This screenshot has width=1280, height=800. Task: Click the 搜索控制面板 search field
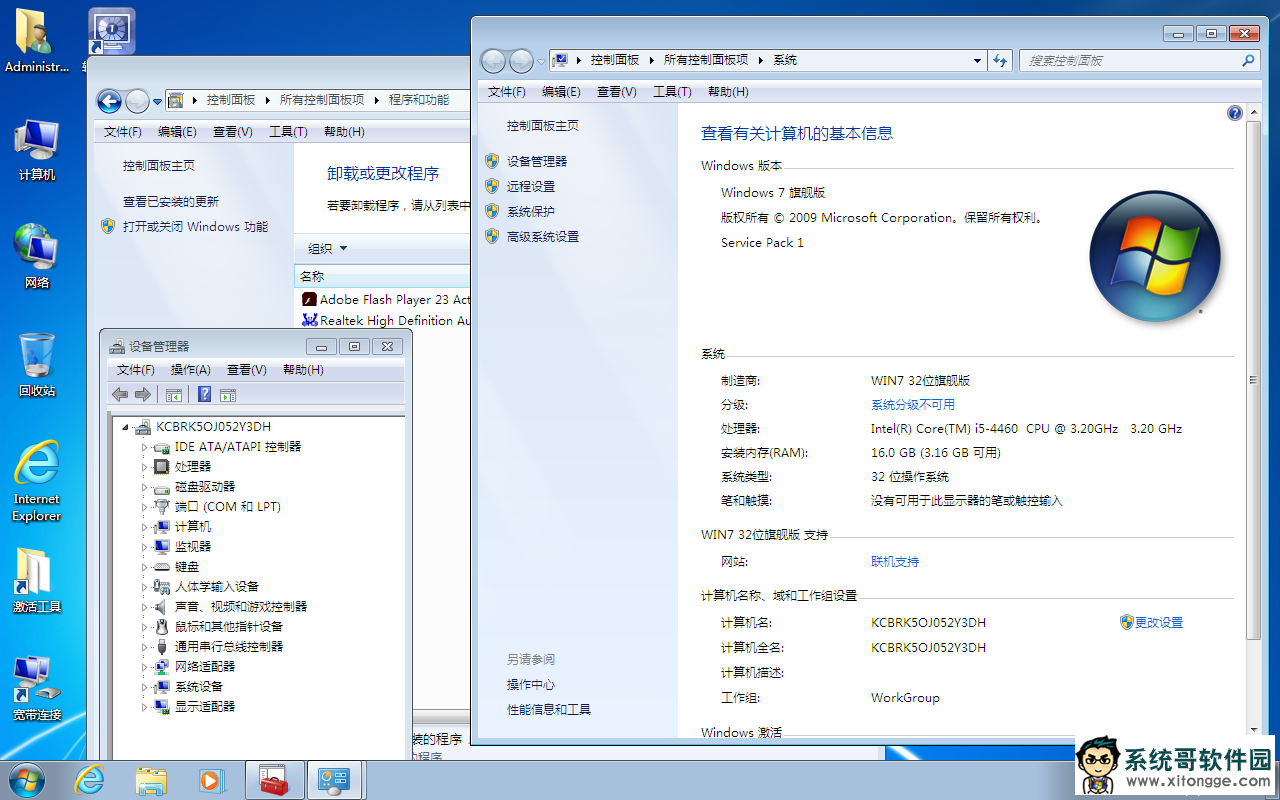coord(1138,61)
